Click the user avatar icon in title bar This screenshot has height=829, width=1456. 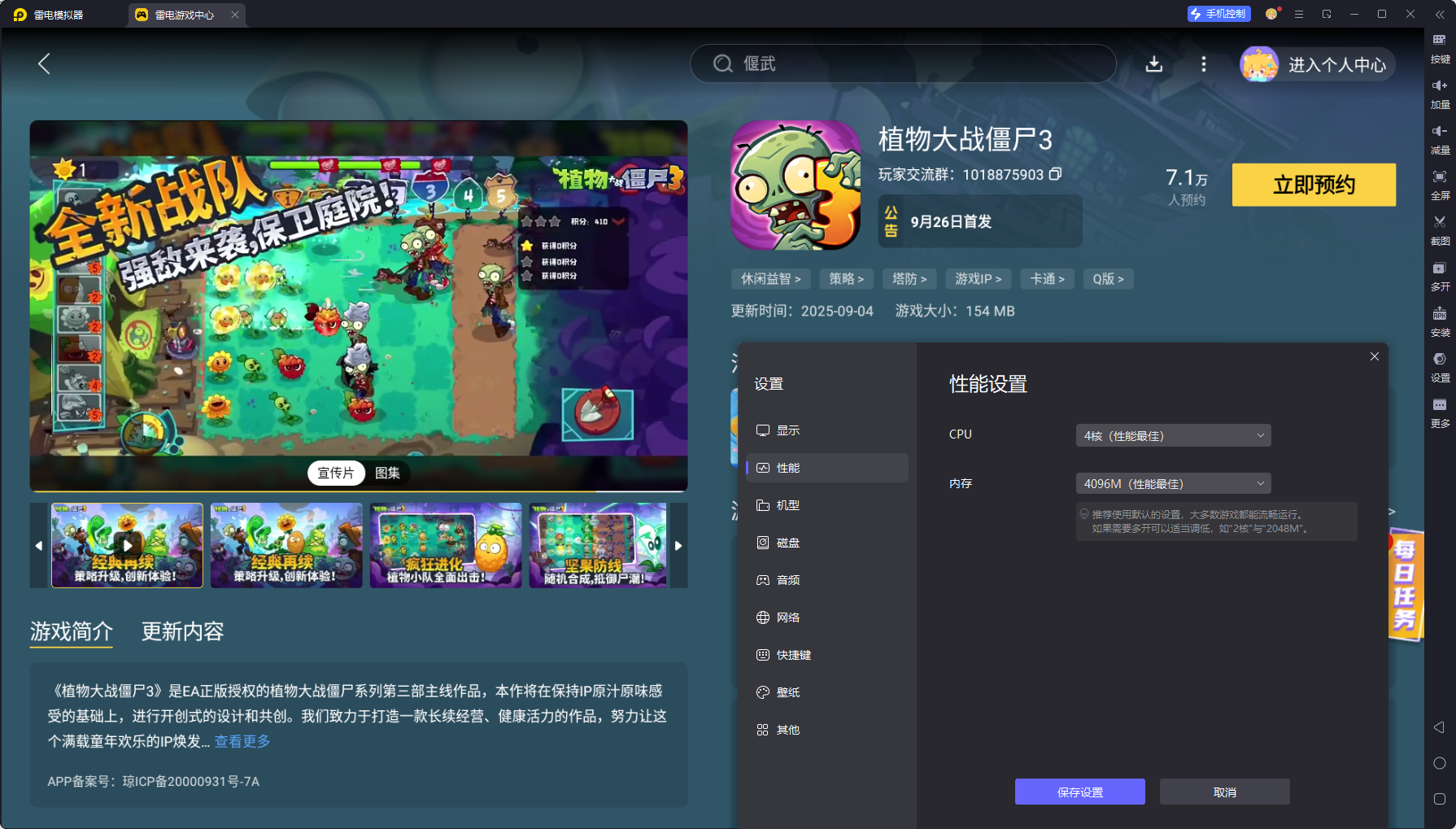point(1271,14)
